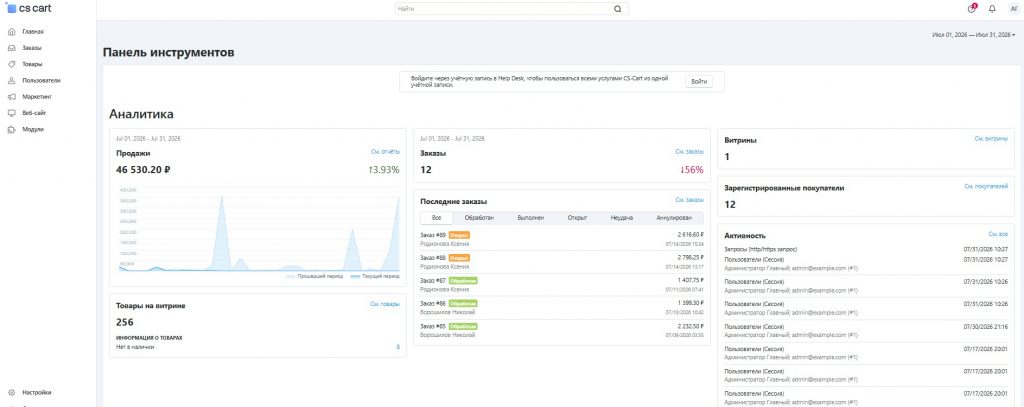This screenshot has height=407, width=1024.
Task: Switch to the Открыт orders tab
Action: click(577, 218)
